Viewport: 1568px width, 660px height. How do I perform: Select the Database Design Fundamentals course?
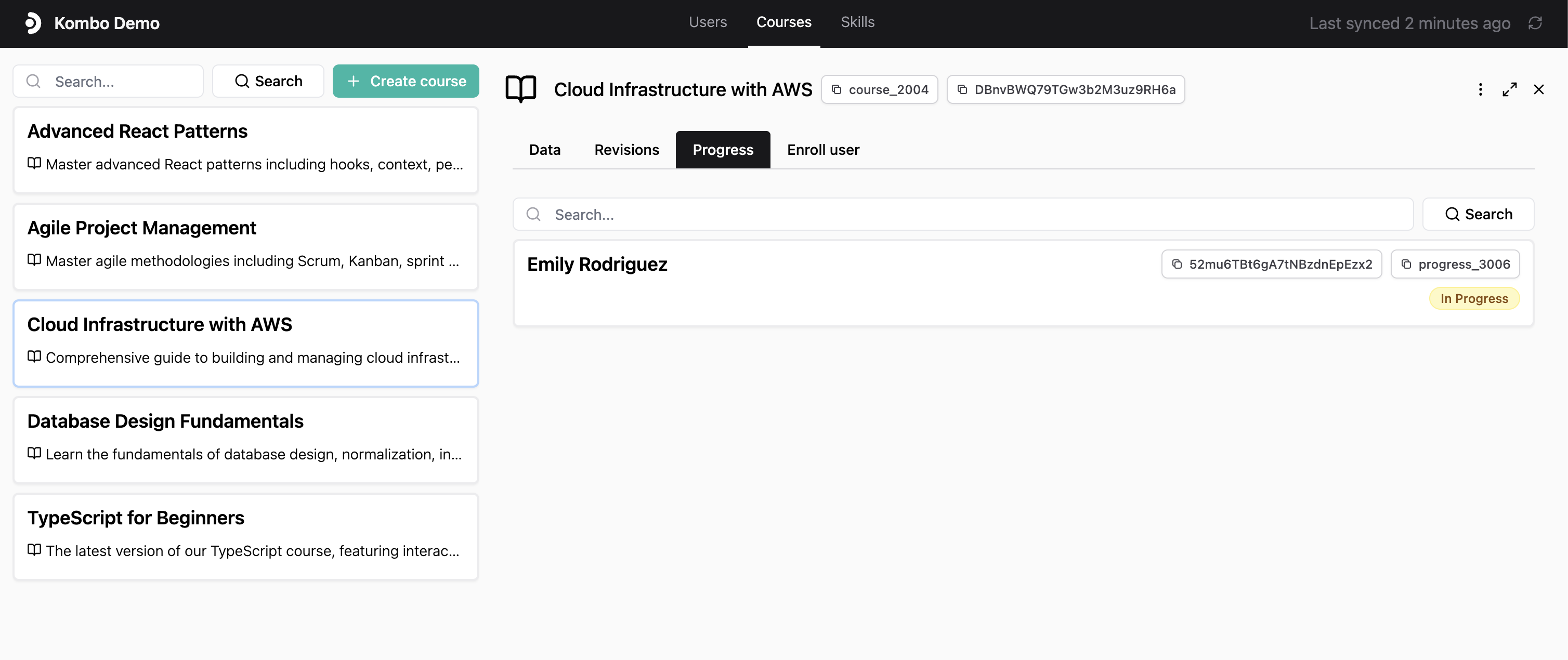(246, 439)
